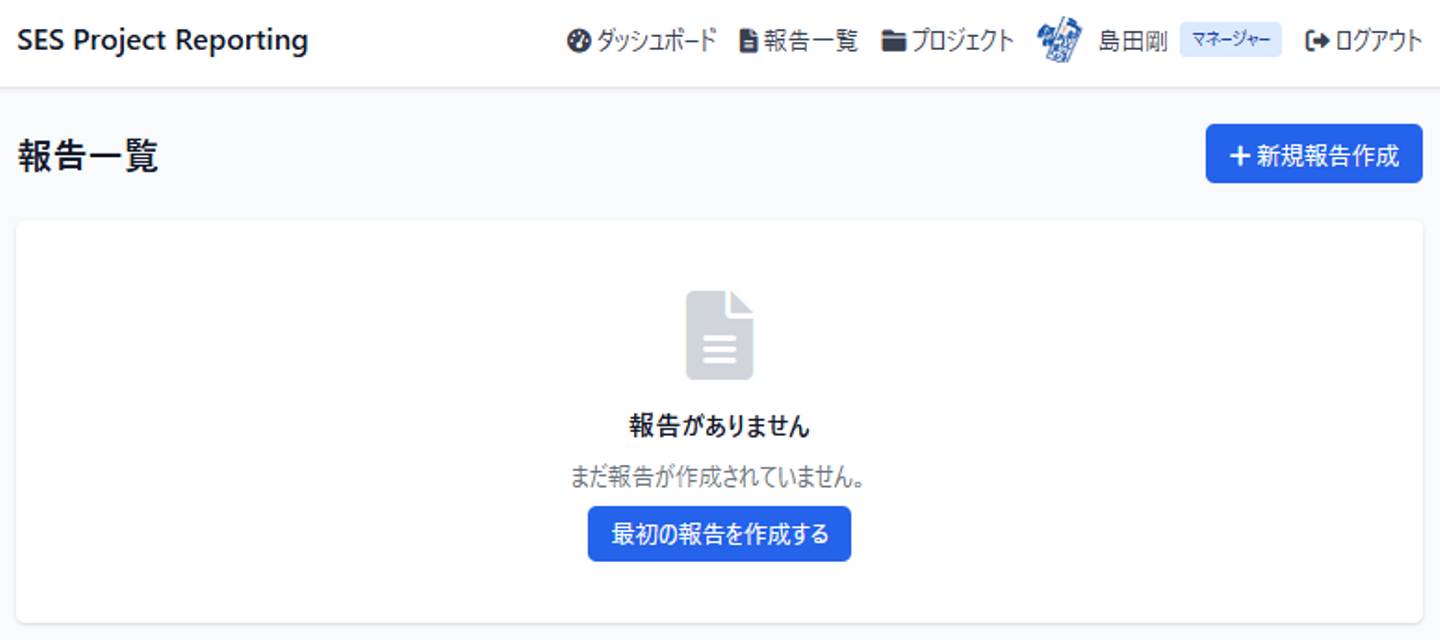Screen dimensions: 1440x640
Task: Click the 報告一覧 page heading
Action: pyautogui.click(x=88, y=157)
